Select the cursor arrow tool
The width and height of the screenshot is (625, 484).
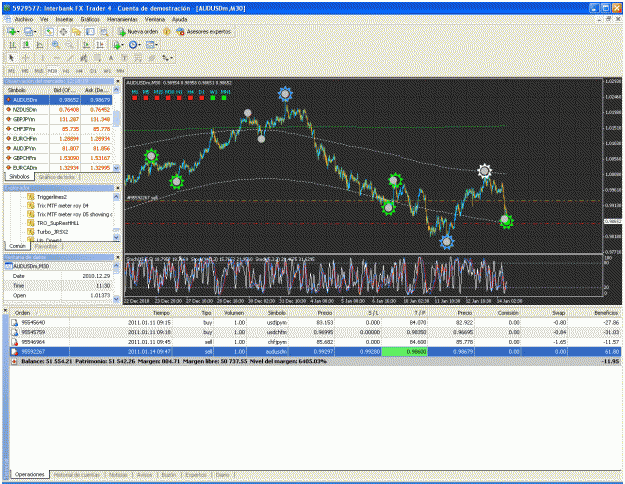click(12, 58)
